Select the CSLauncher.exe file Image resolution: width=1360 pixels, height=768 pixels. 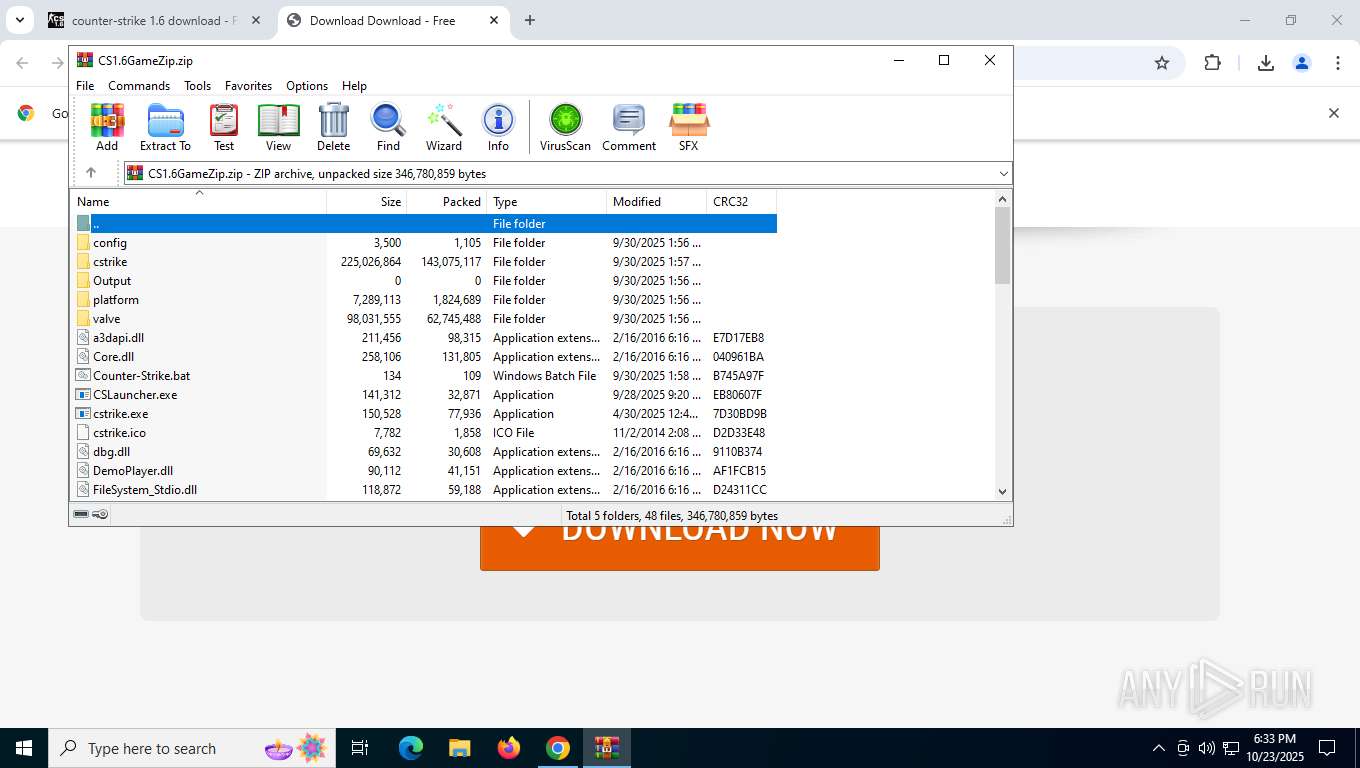[x=424, y=395]
